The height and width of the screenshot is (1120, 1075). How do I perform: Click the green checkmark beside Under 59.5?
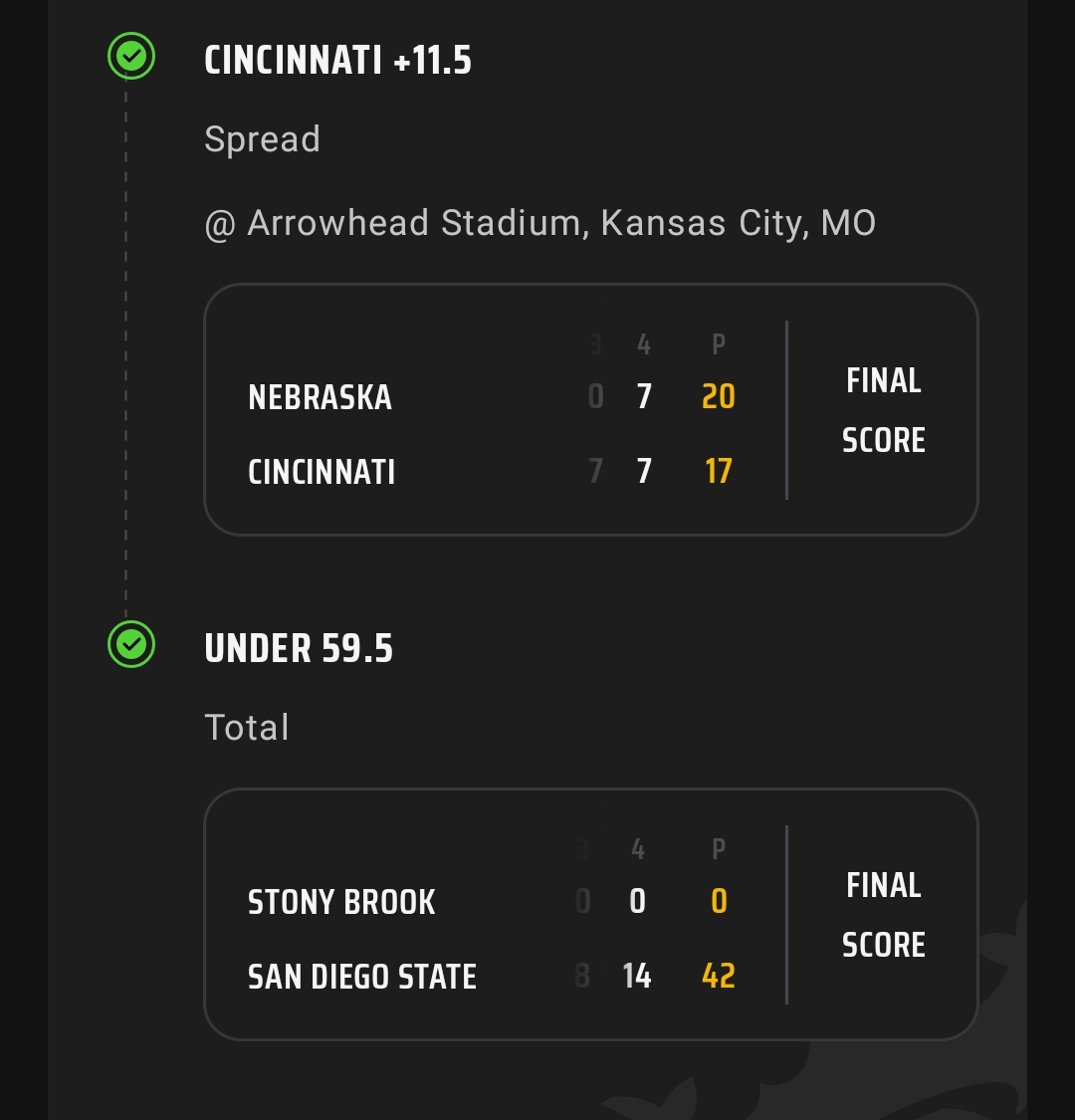pos(131,644)
